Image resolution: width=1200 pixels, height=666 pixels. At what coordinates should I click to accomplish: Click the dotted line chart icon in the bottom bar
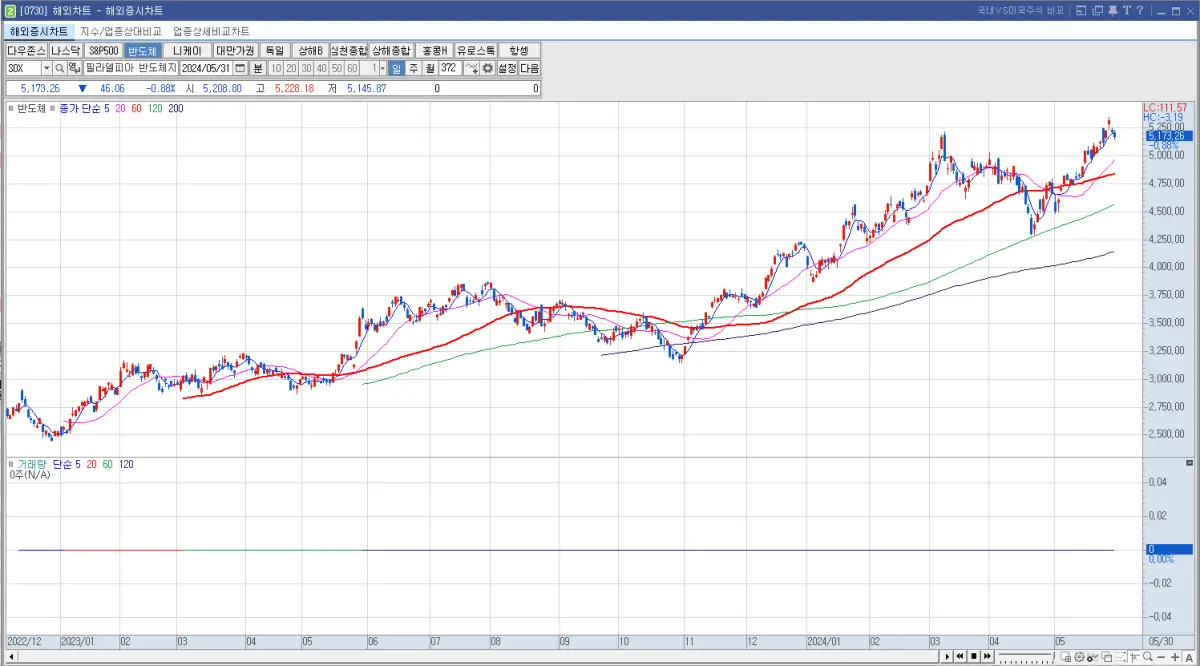pyautogui.click(x=1120, y=656)
